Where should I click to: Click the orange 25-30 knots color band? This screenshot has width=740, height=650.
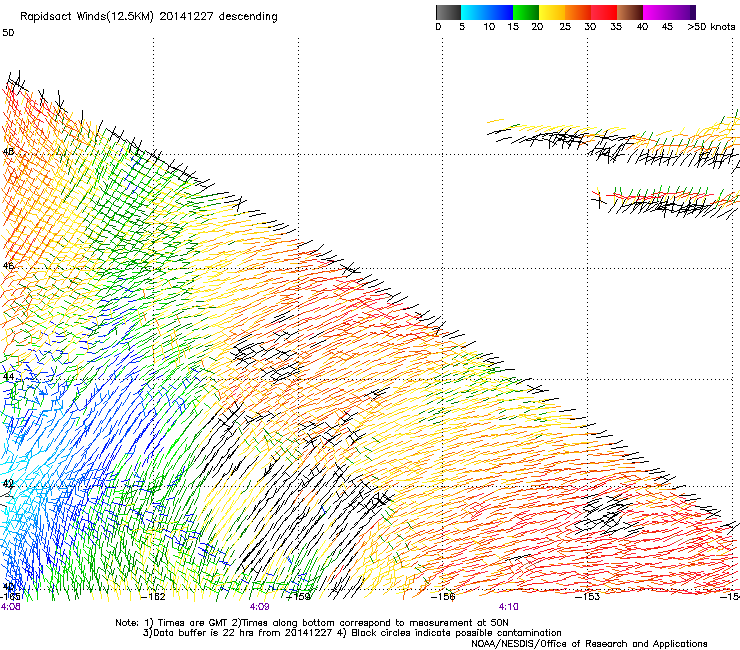click(578, 12)
